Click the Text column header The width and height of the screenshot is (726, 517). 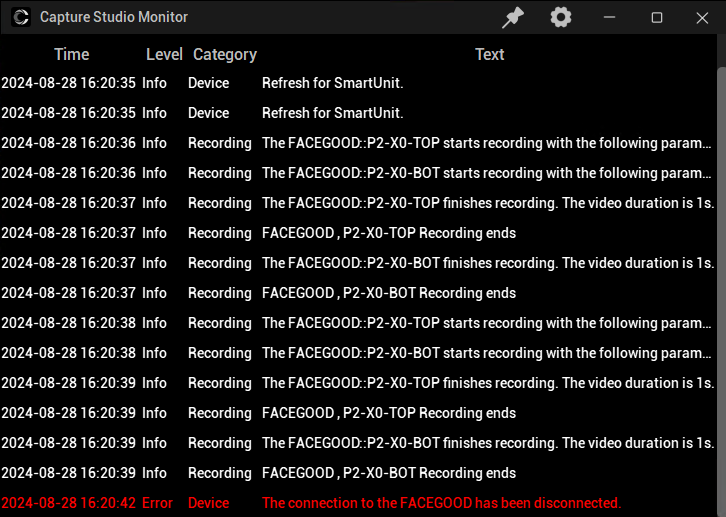coord(489,54)
